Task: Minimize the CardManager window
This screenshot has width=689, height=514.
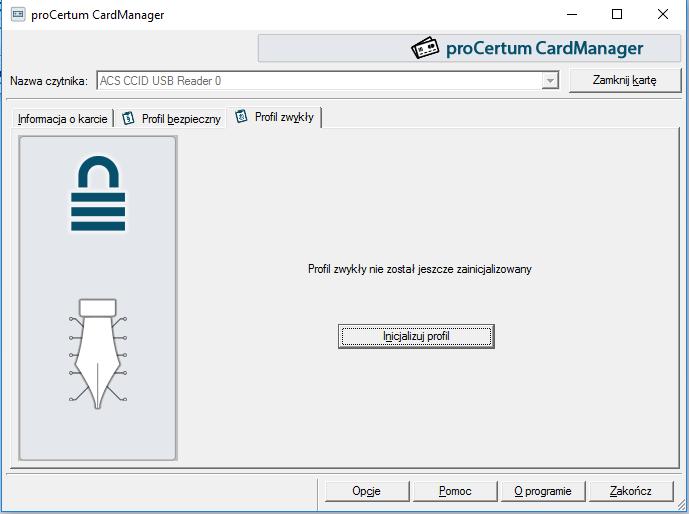Action: 572,14
